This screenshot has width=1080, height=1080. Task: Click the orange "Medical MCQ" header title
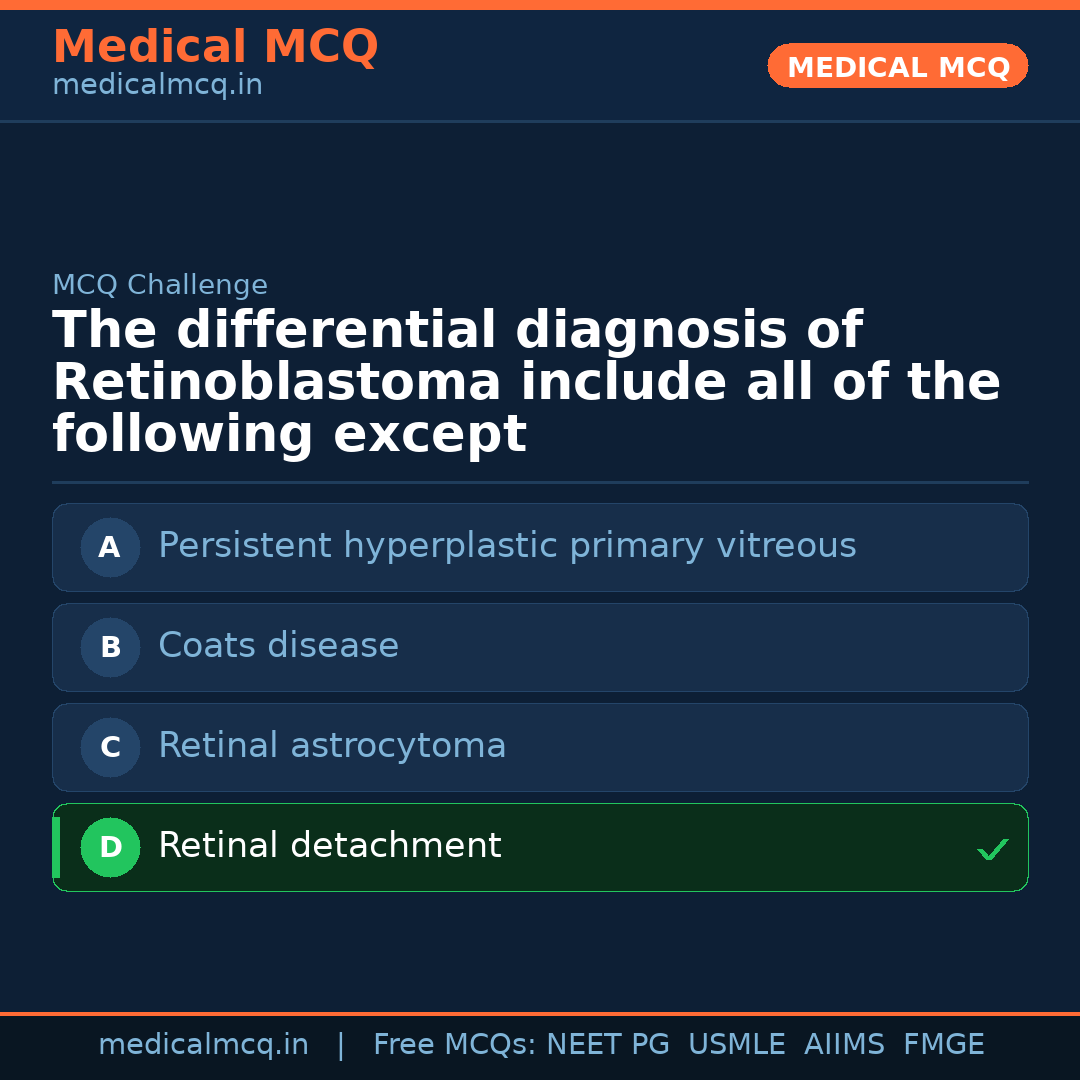coord(215,47)
